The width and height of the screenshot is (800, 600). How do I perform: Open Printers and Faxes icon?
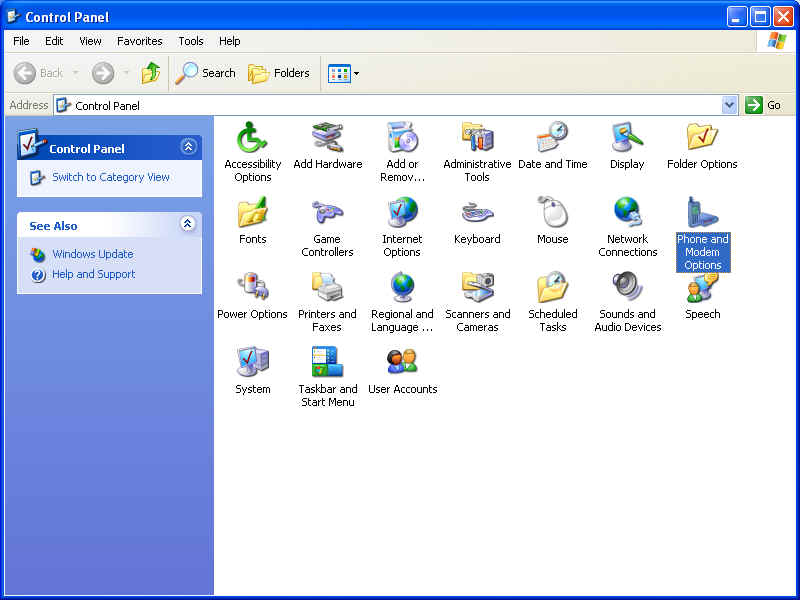pyautogui.click(x=327, y=287)
